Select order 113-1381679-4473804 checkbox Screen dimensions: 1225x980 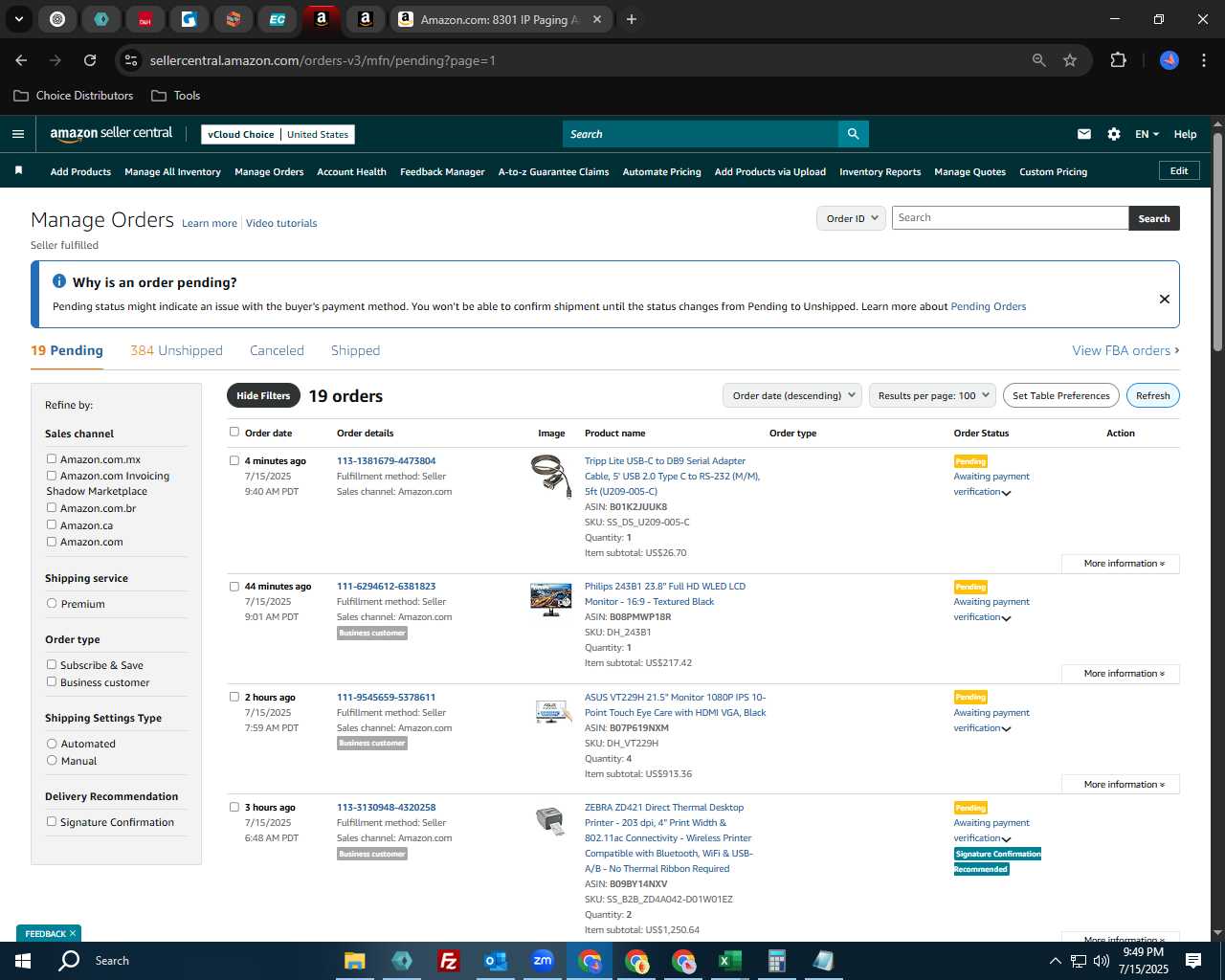[x=234, y=460]
